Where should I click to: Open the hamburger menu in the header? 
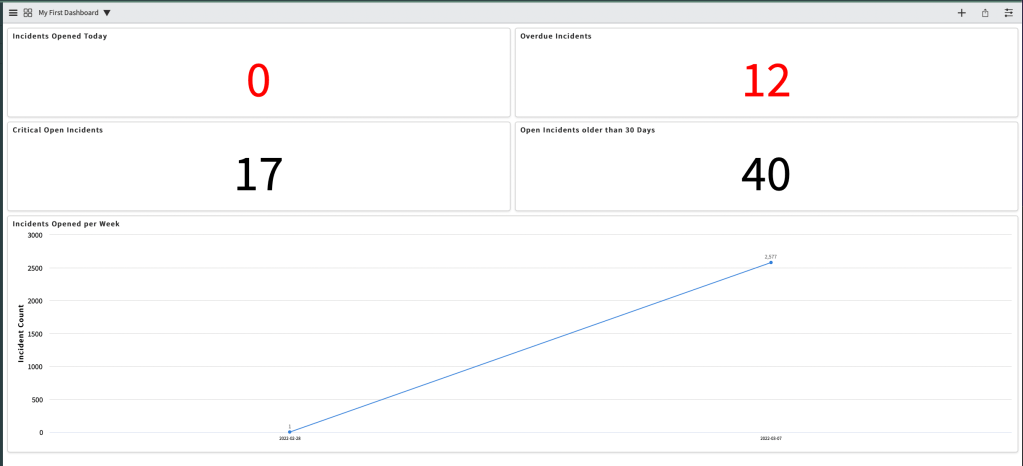13,13
